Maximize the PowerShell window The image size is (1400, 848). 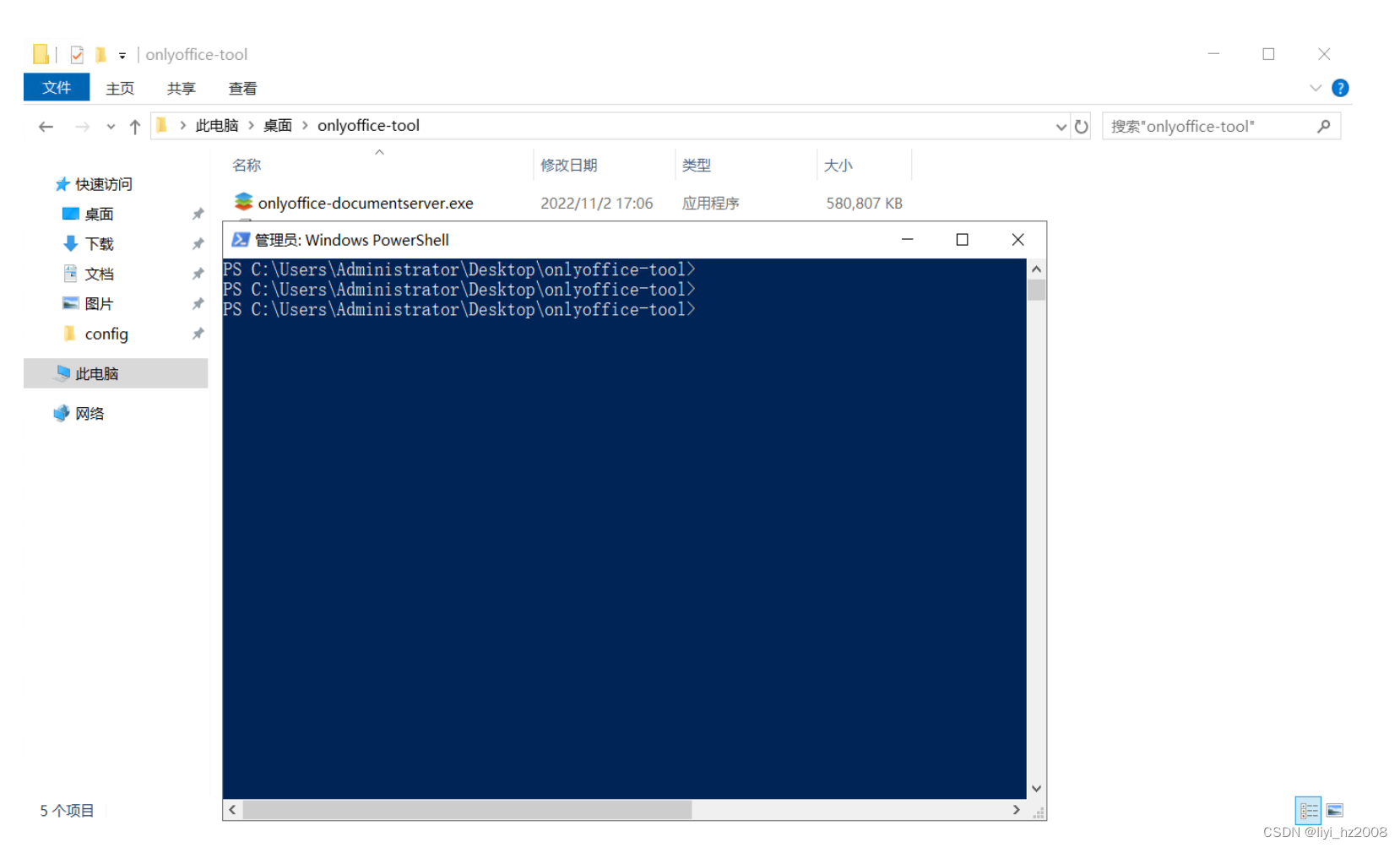point(962,240)
